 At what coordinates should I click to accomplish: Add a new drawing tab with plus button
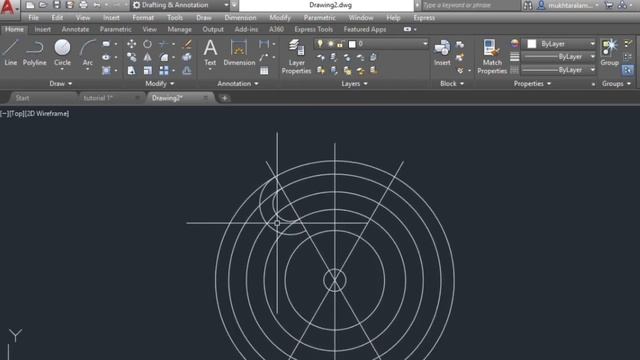(x=224, y=98)
